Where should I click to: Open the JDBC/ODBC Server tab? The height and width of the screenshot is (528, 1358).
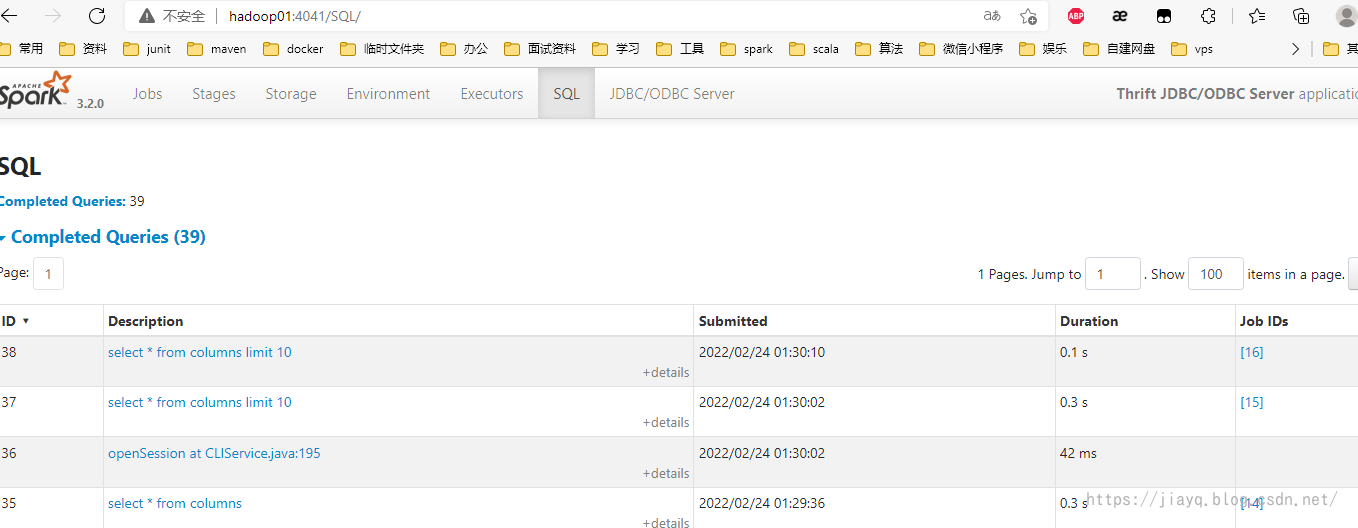(672, 94)
